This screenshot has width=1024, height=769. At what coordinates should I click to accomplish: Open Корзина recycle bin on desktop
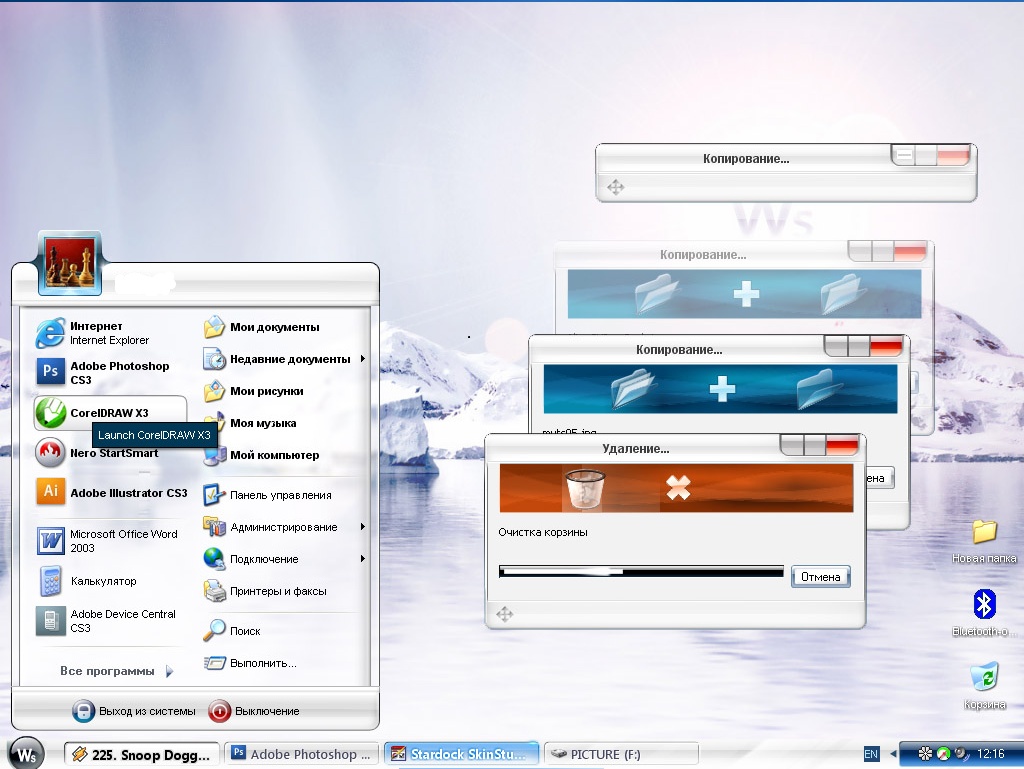click(985, 679)
